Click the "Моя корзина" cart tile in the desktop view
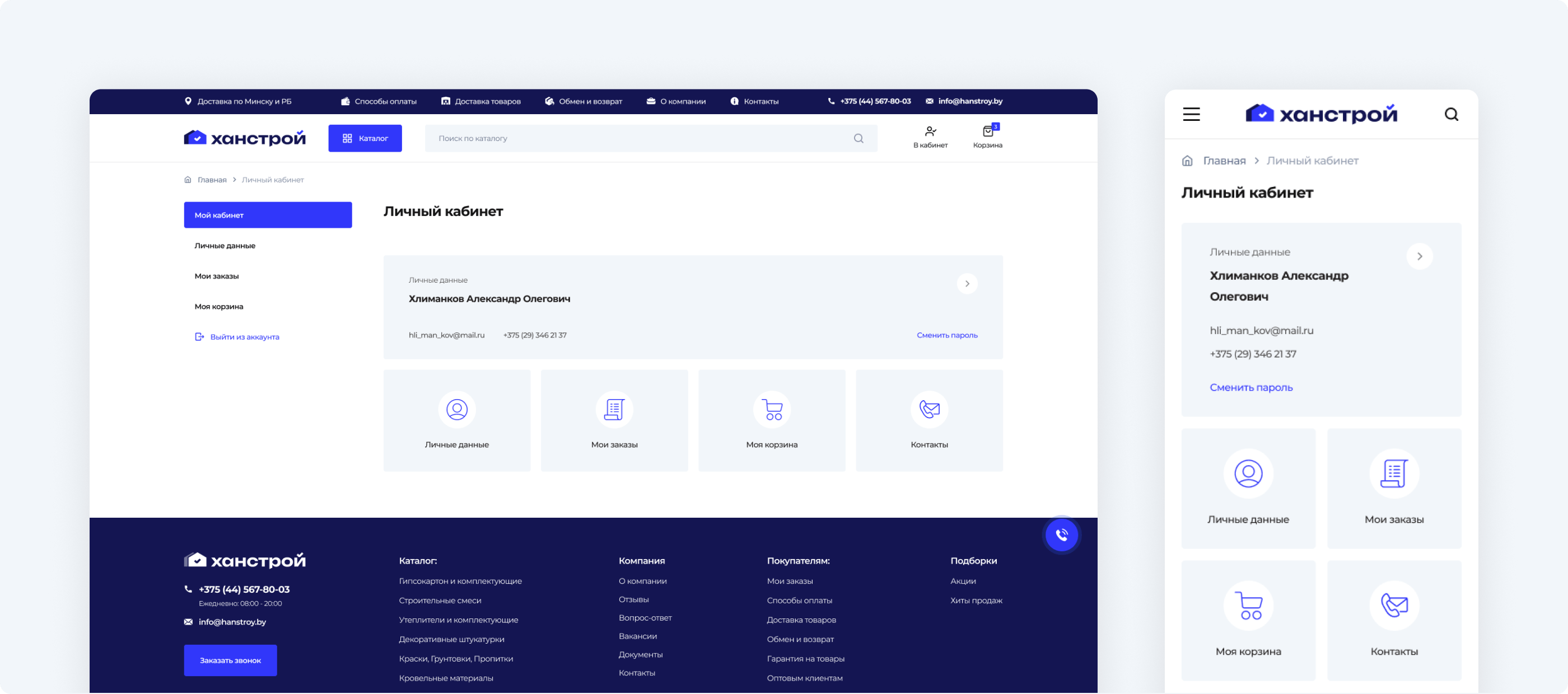Image resolution: width=1568 pixels, height=694 pixels. coord(772,421)
